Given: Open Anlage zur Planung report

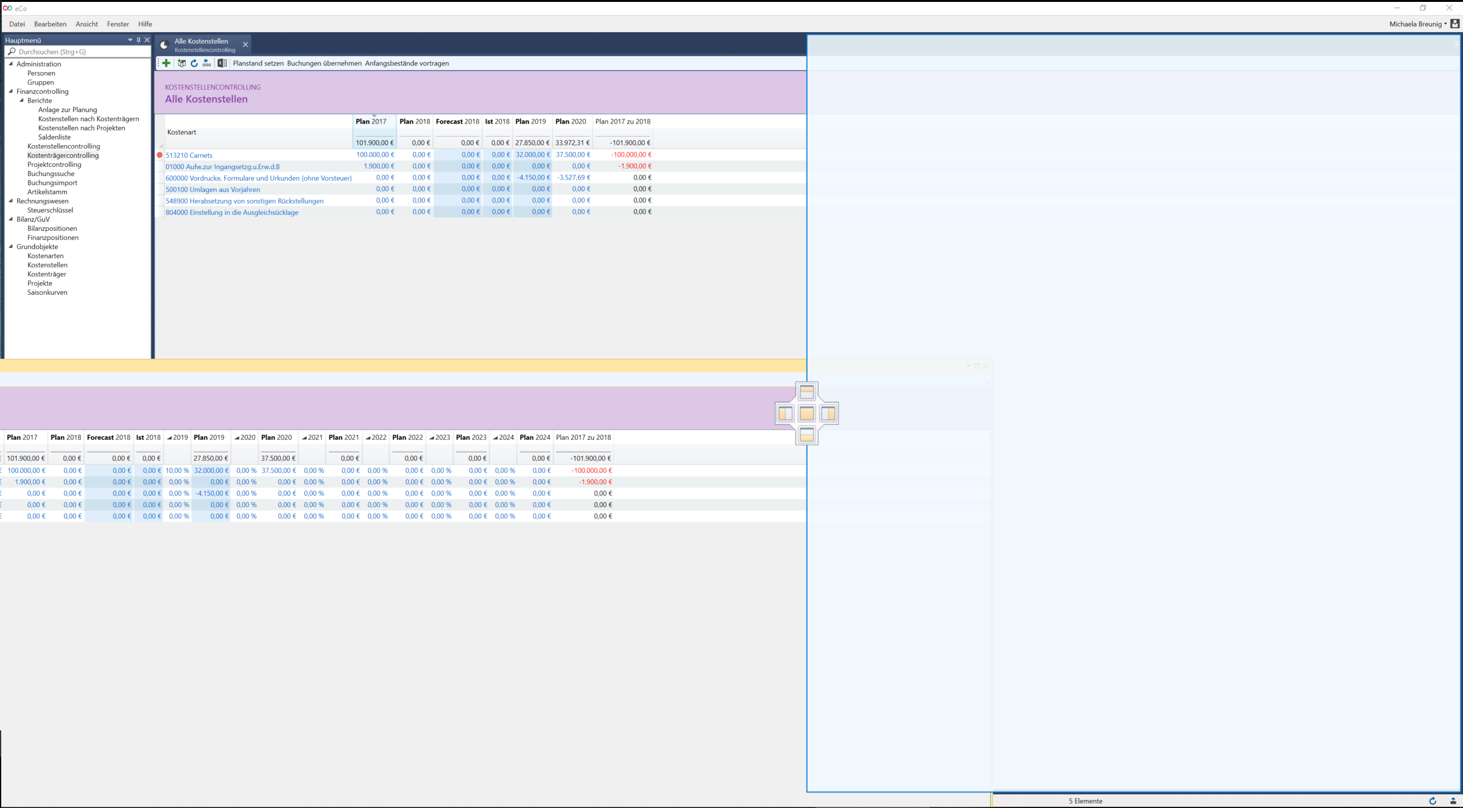Looking at the screenshot, I should point(67,110).
